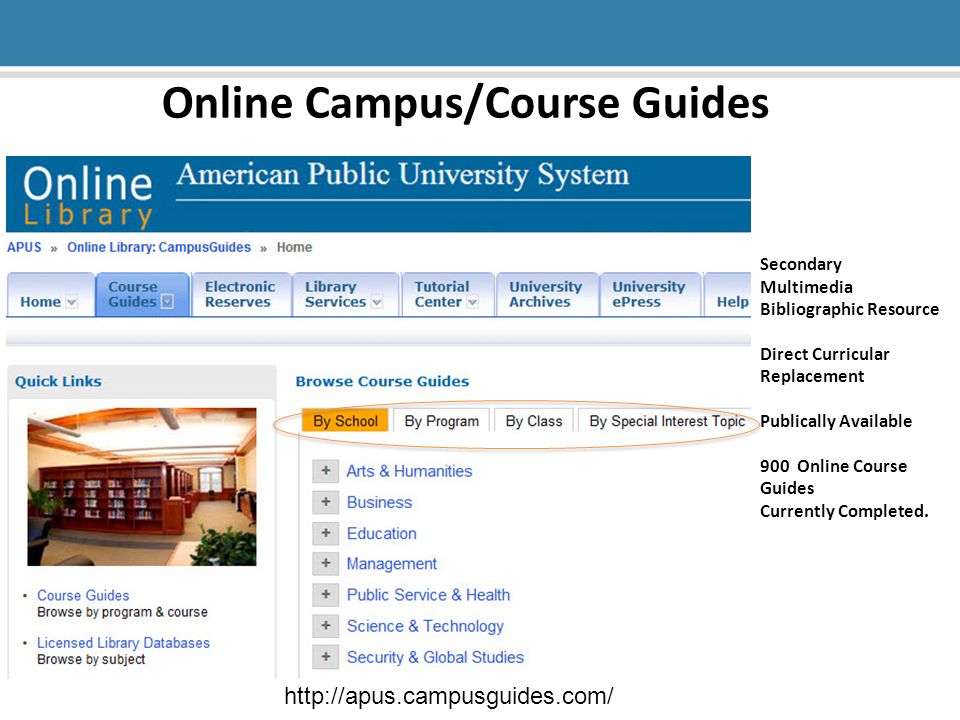Expand the Business plus box
This screenshot has width=960, height=720.
coord(325,502)
